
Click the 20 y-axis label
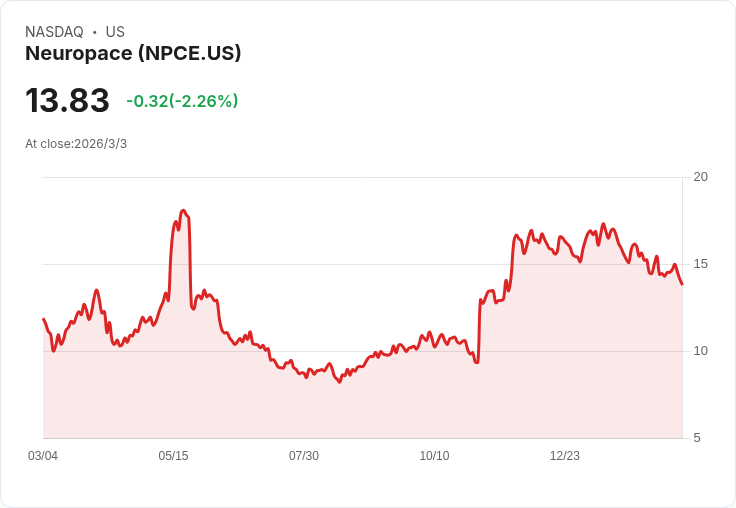tap(700, 177)
